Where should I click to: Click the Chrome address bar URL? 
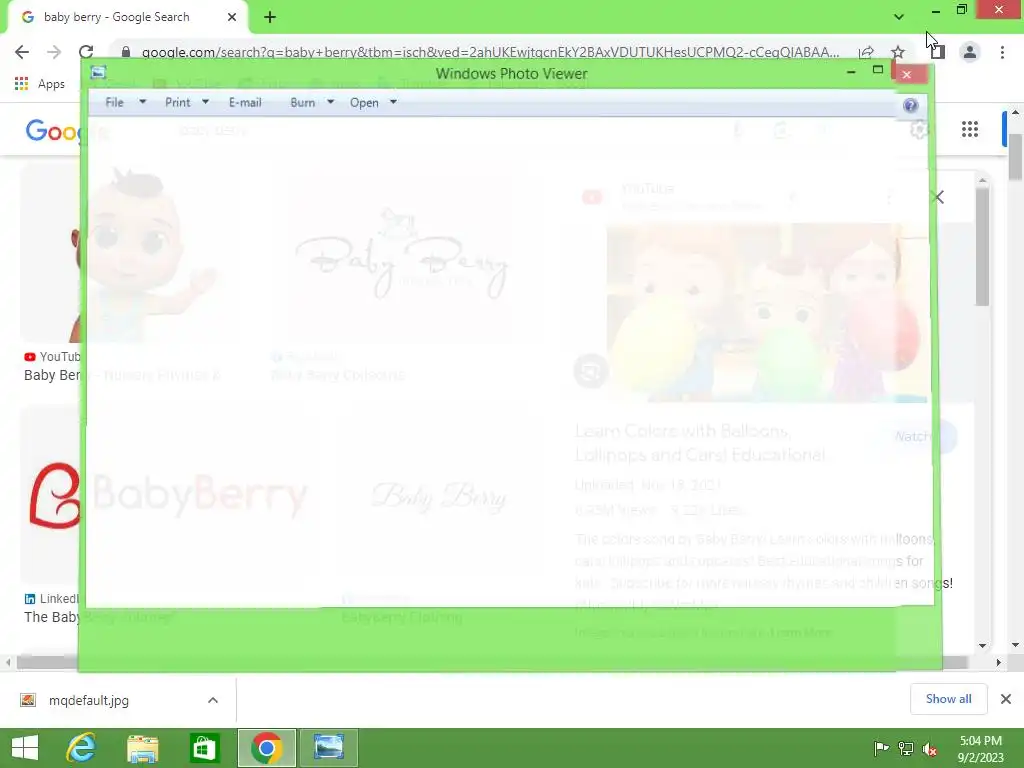point(490,52)
